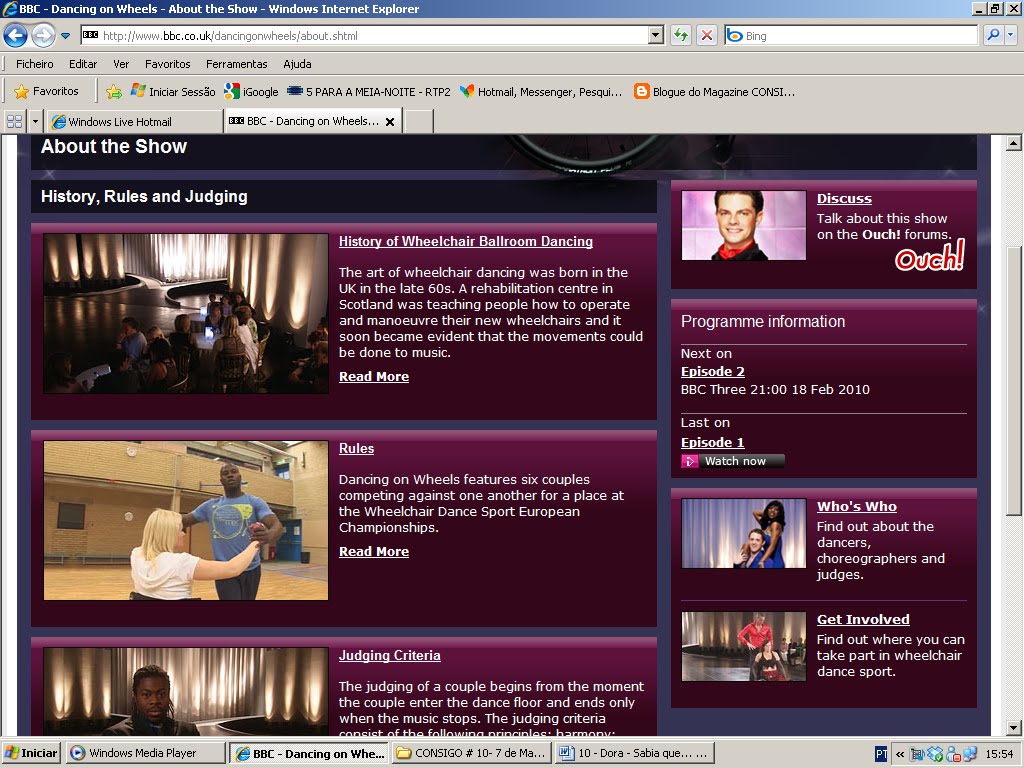Open the Iniciar Sessão favorite

(173, 92)
